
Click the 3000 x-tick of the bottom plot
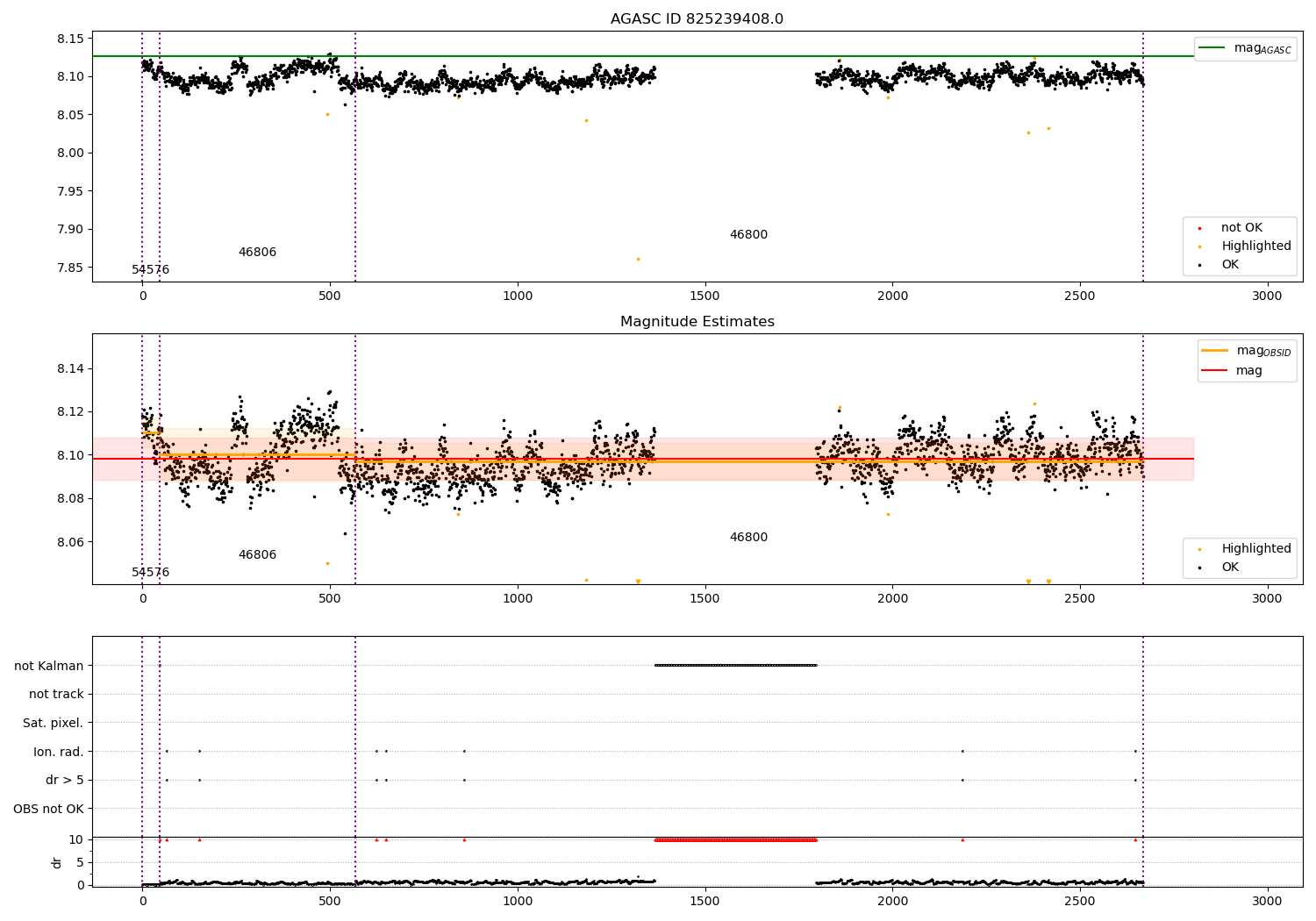pyautogui.click(x=1267, y=901)
